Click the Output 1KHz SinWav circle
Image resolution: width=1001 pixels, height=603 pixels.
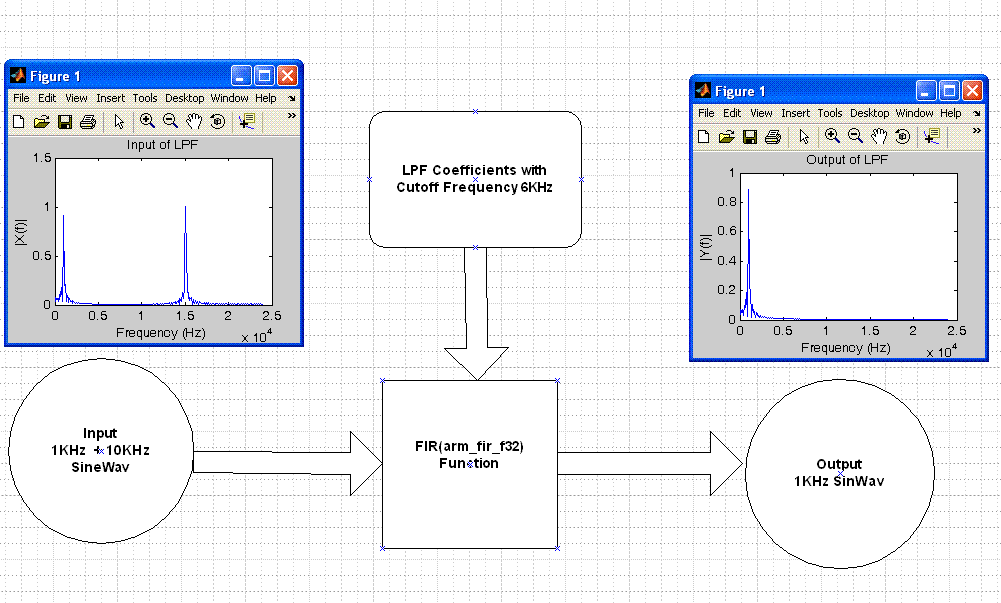839,473
